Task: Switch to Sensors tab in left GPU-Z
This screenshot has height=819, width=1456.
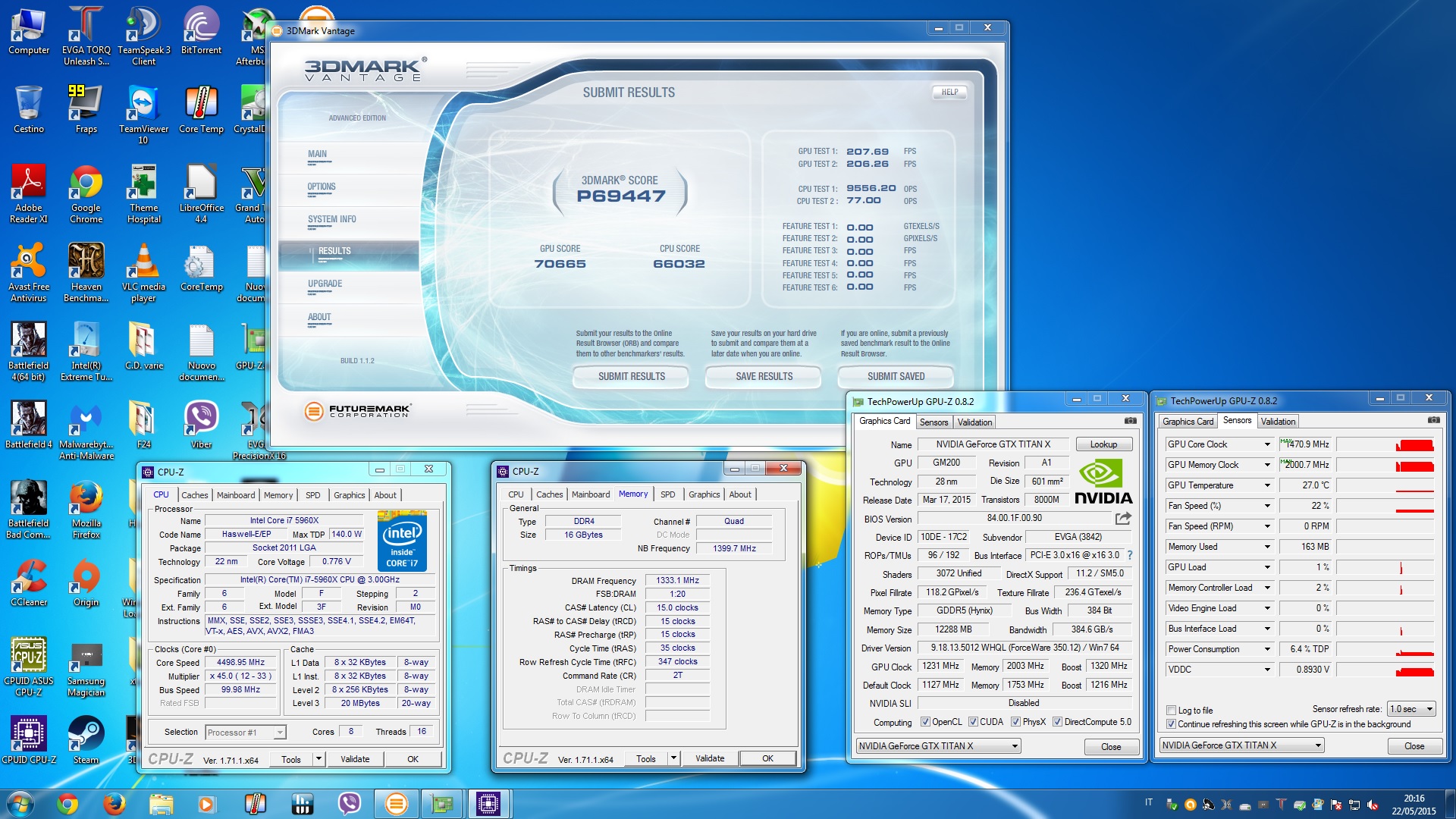Action: (934, 422)
